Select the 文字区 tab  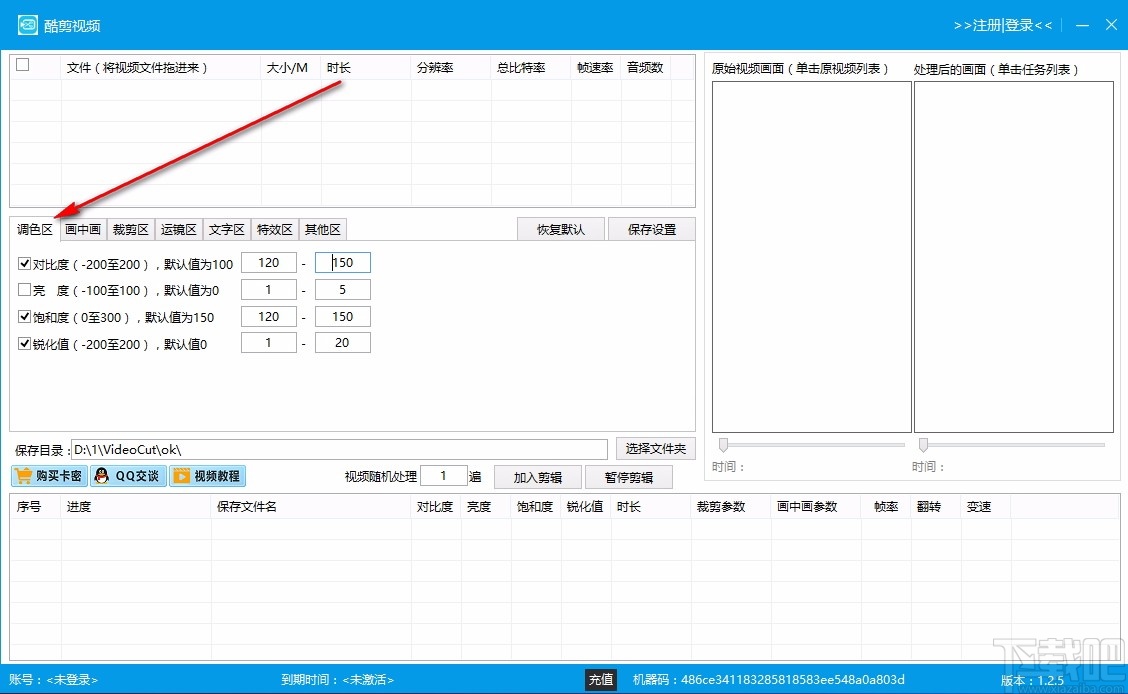tap(227, 229)
